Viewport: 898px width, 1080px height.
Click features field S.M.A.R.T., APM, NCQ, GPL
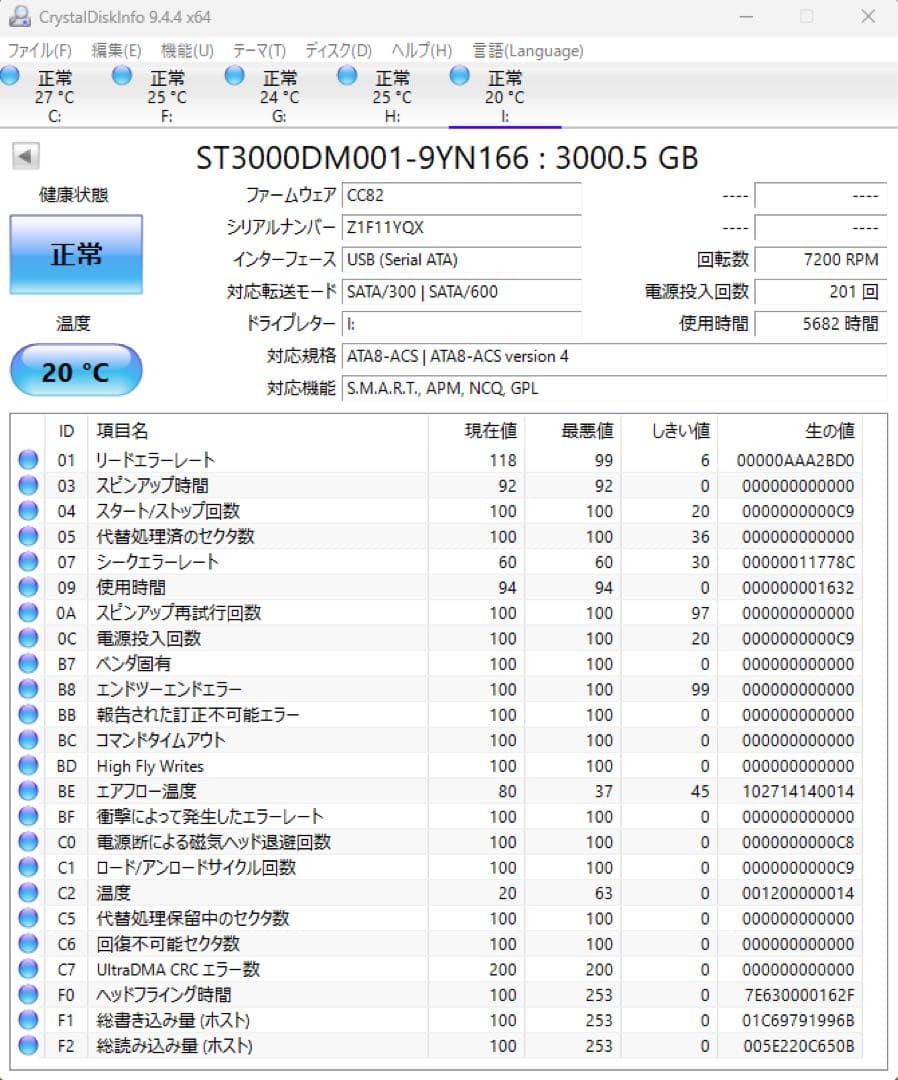614,388
